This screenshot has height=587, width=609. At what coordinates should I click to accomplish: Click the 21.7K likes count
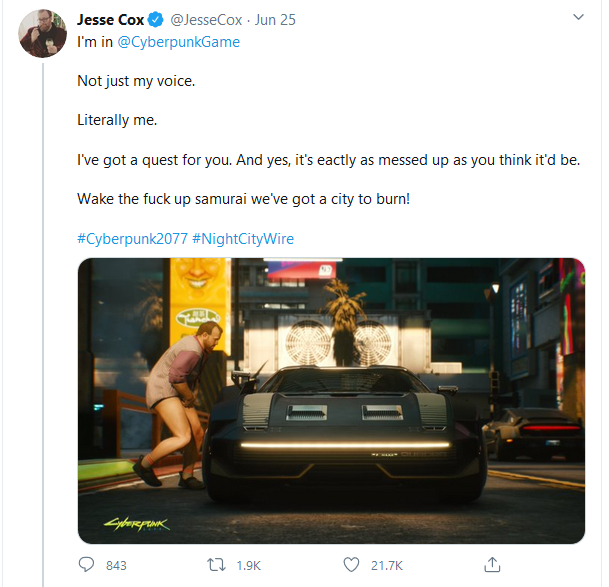tap(387, 565)
